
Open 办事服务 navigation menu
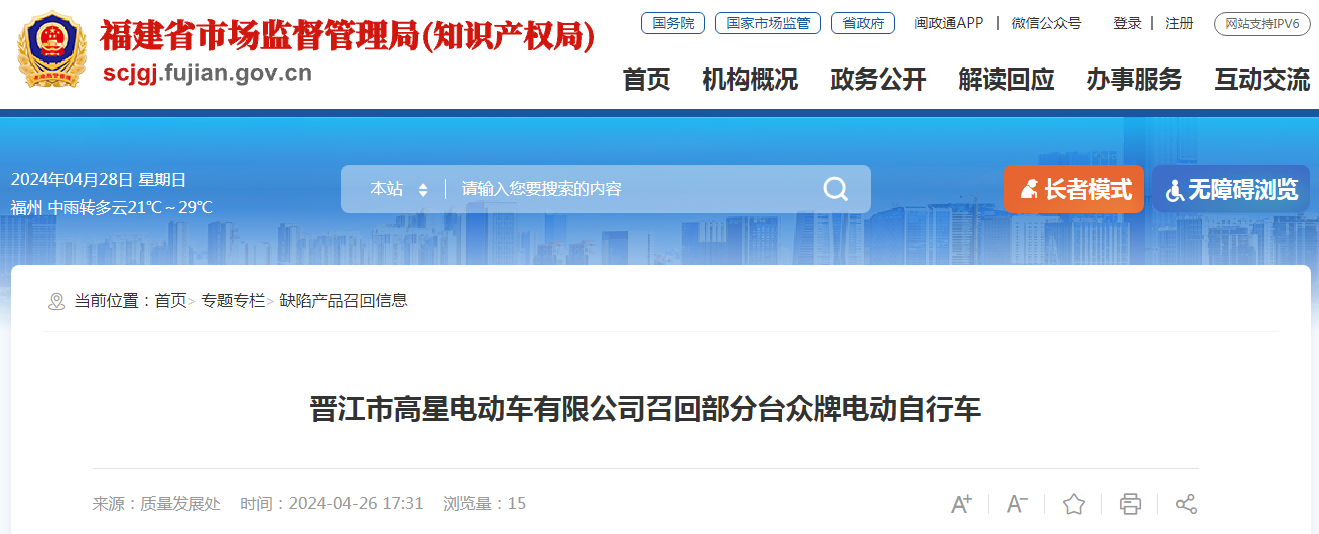pyautogui.click(x=1134, y=79)
